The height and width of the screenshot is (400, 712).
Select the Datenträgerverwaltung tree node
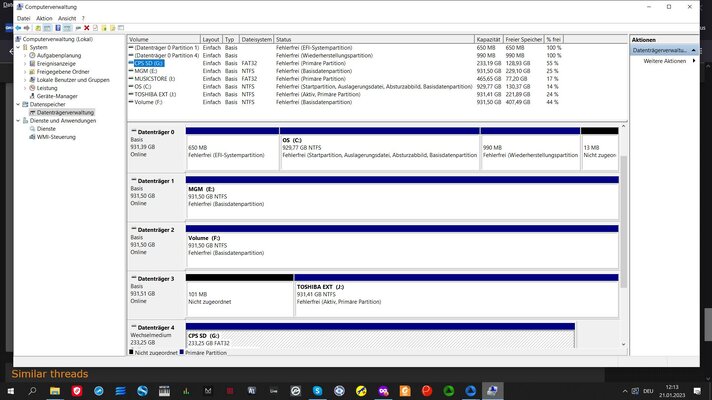65,113
